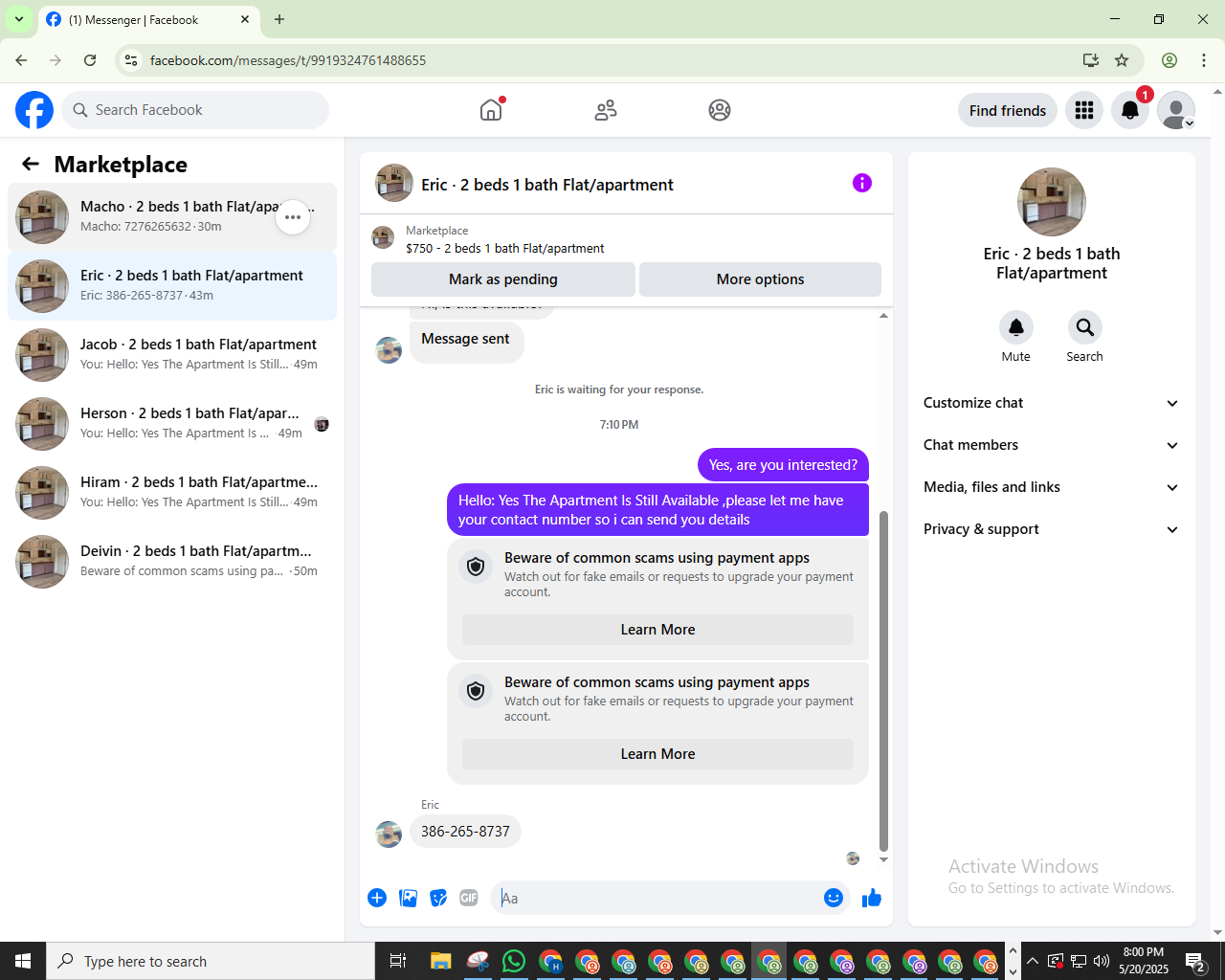Bookmark this page with the star icon
This screenshot has height=980, width=1225.
pyautogui.click(x=1122, y=60)
